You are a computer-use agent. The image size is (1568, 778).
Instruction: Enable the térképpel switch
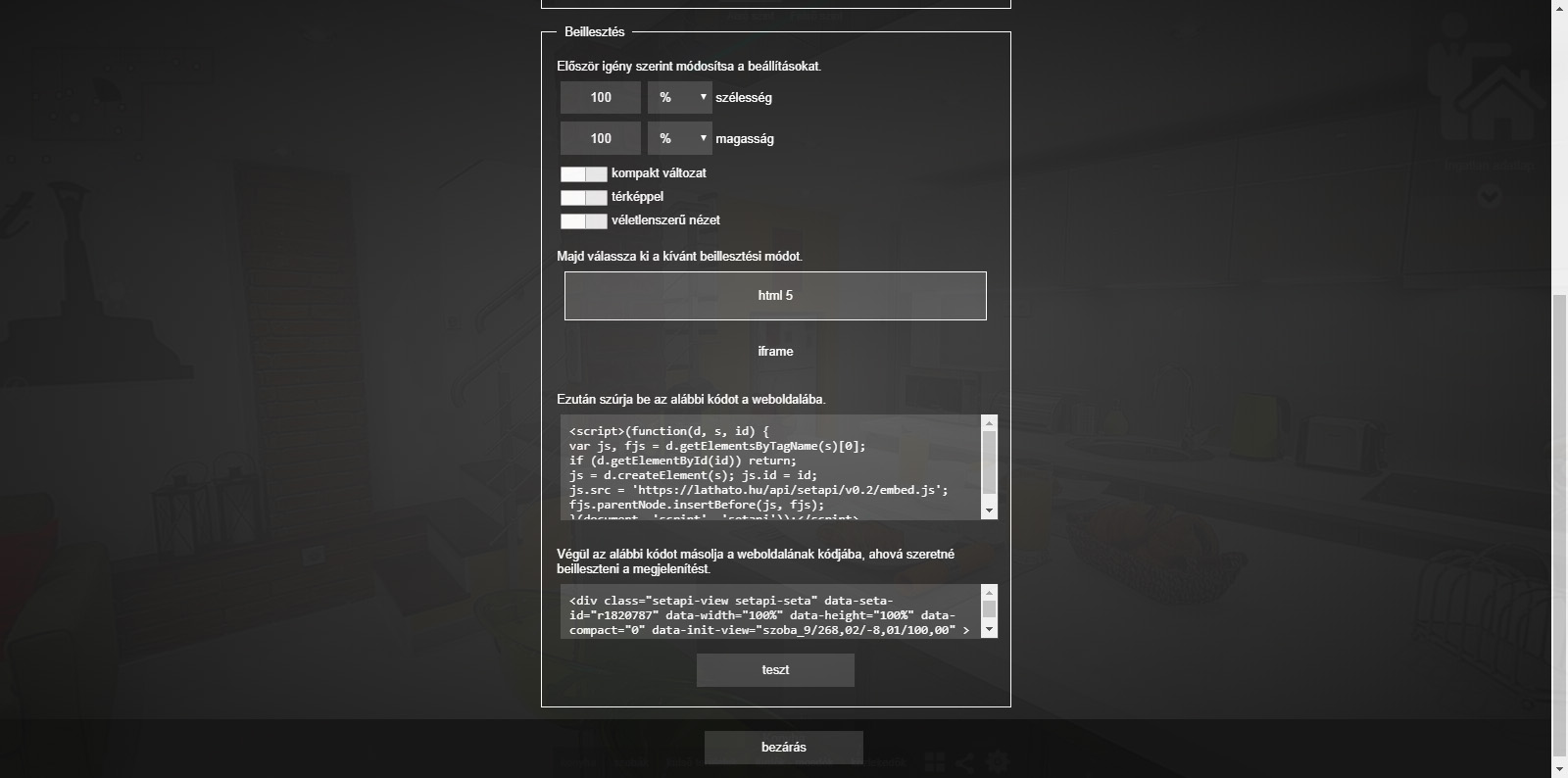[x=583, y=197]
